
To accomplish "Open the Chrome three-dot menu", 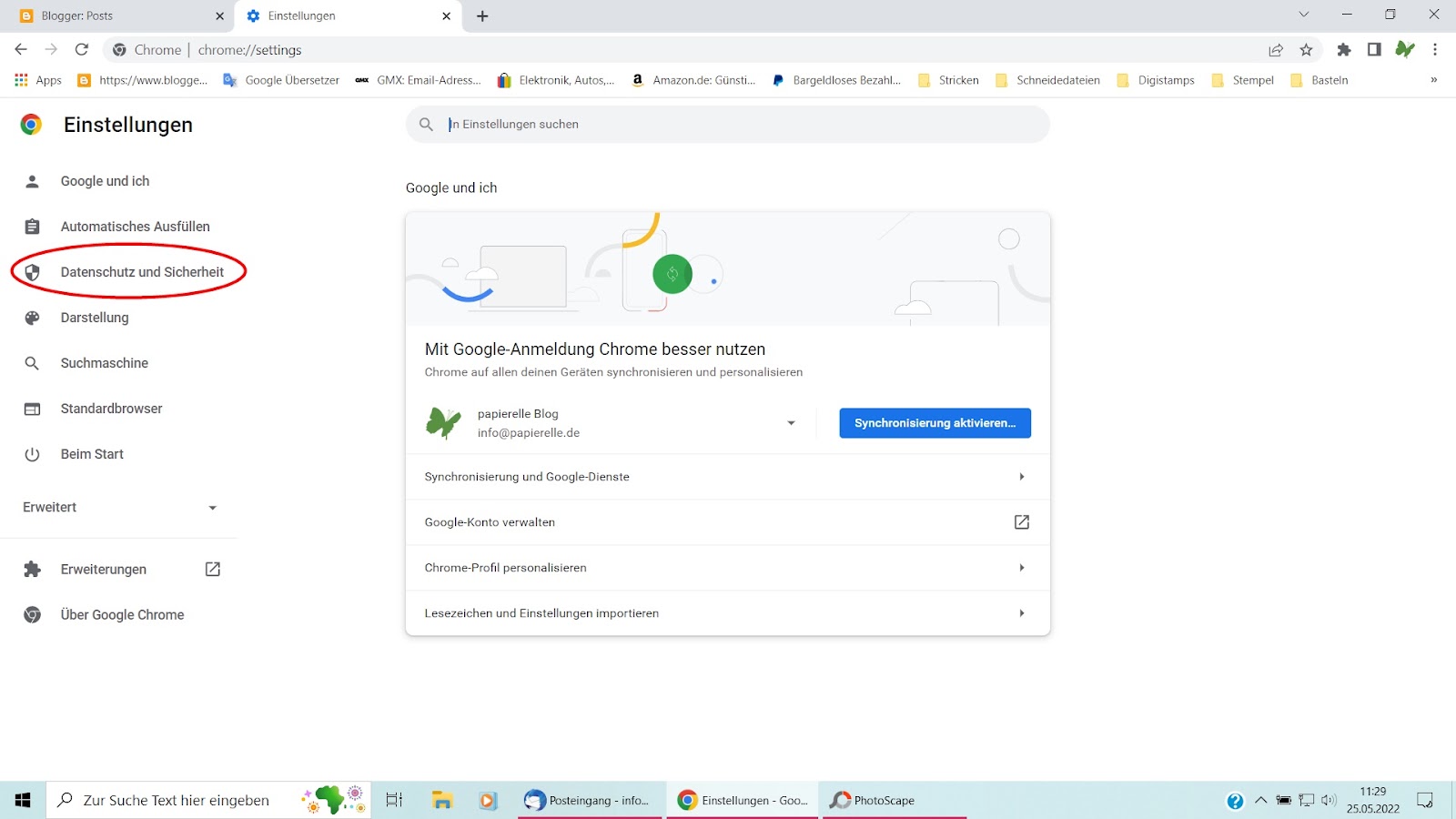I will coord(1435,50).
